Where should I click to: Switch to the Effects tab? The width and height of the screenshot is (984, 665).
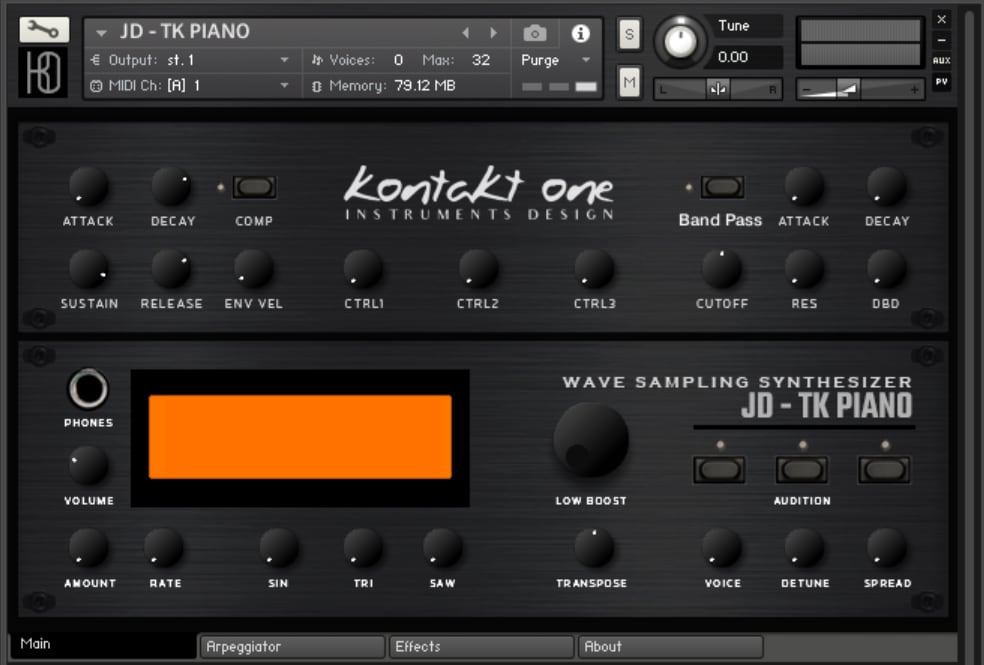pyautogui.click(x=481, y=647)
